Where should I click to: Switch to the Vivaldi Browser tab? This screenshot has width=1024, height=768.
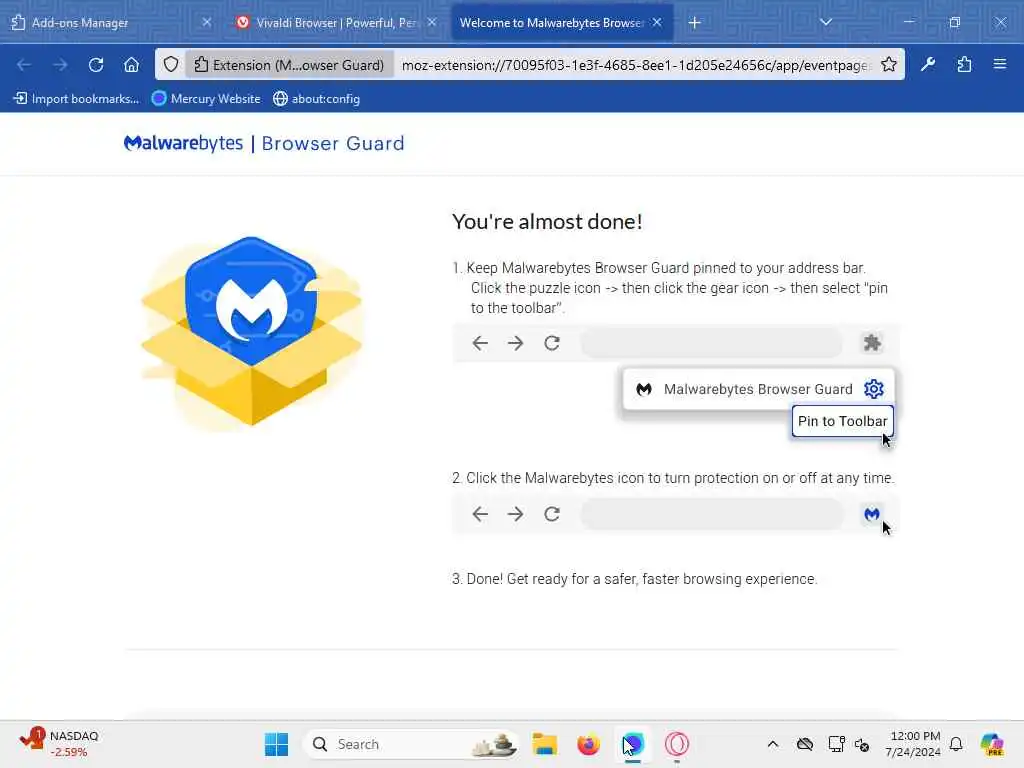click(336, 22)
